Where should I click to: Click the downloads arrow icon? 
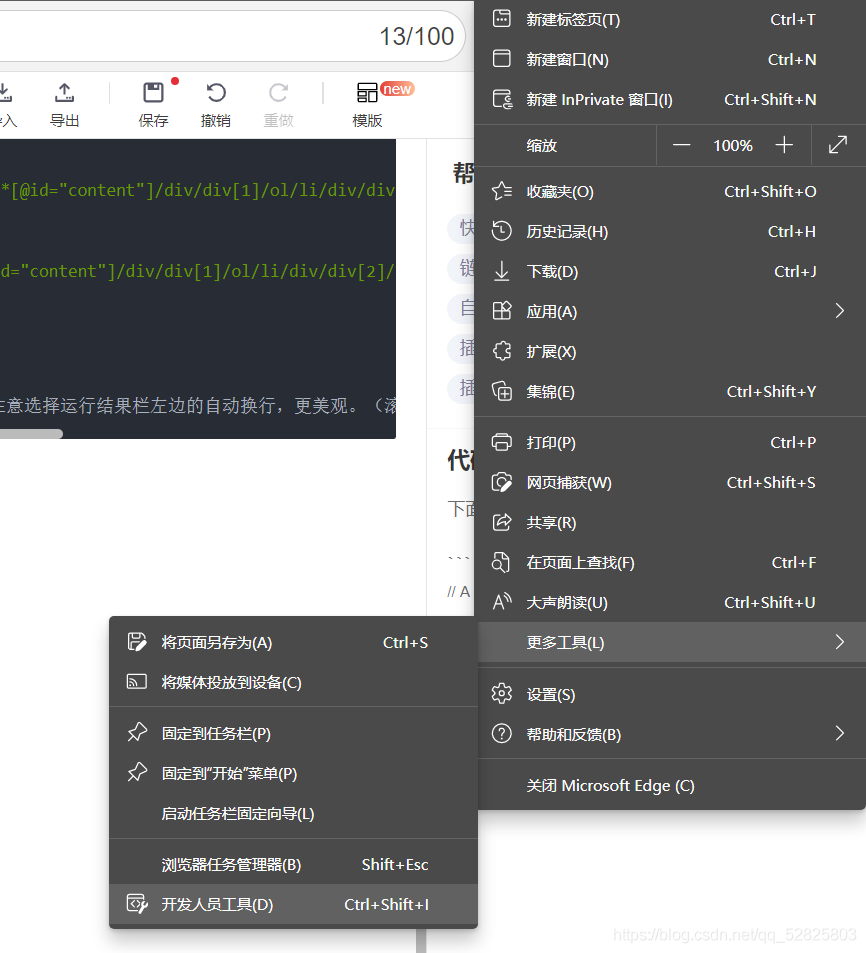tap(501, 271)
